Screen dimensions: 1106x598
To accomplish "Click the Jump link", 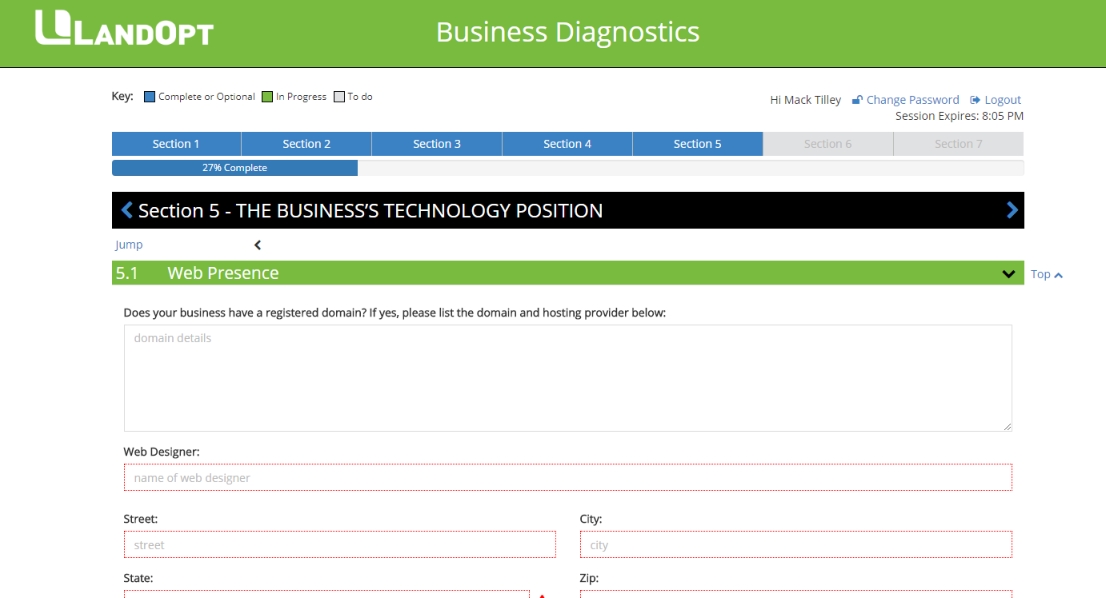I will [129, 245].
